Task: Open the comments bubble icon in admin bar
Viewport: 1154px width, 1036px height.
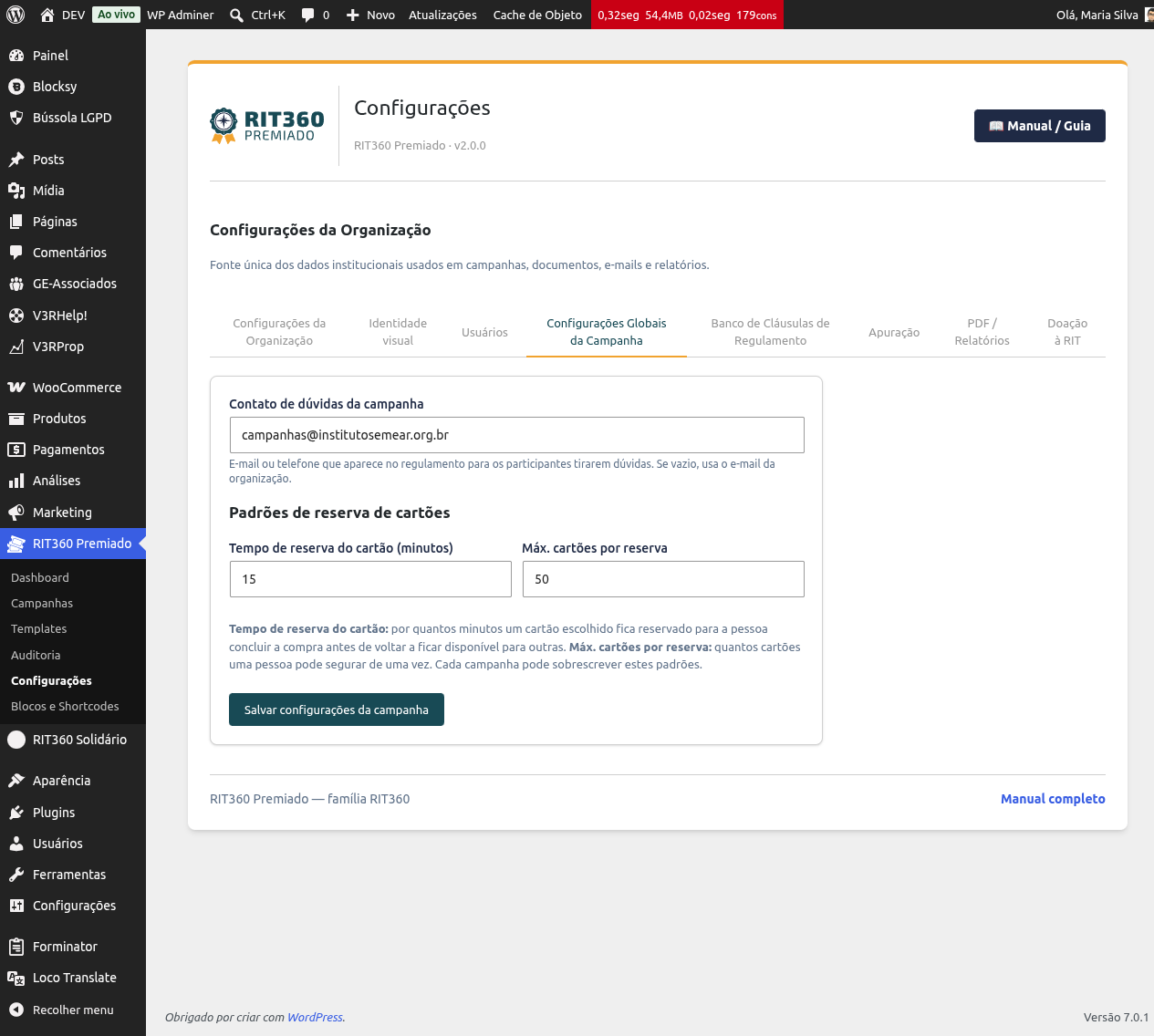Action: 308,15
